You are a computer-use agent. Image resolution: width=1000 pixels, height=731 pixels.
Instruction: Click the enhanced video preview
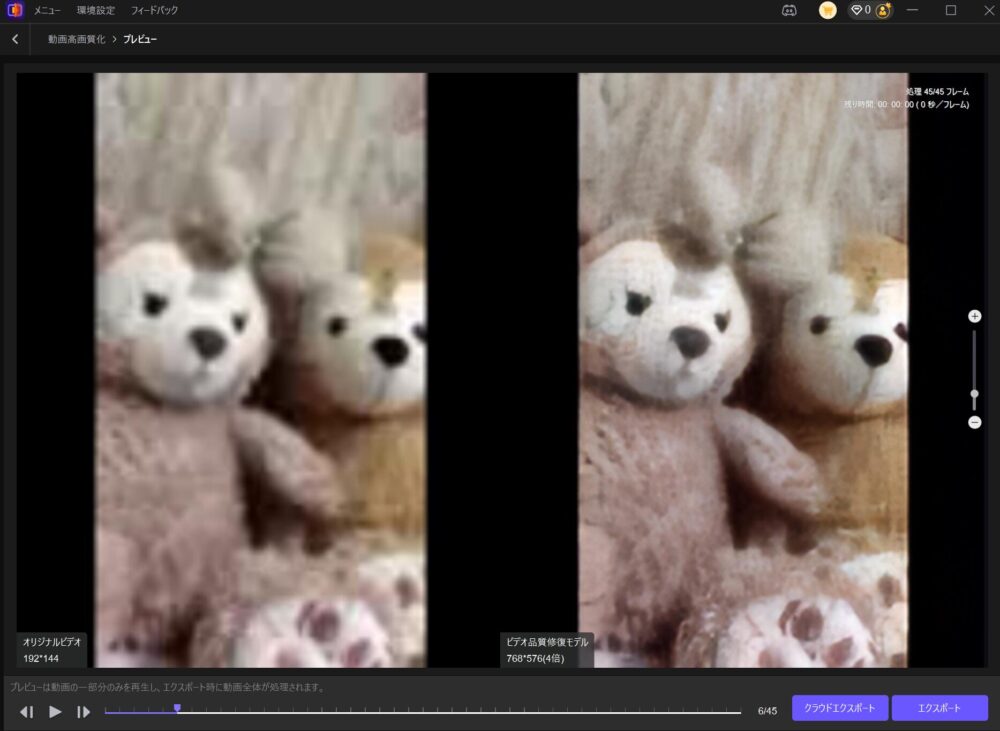(743, 370)
